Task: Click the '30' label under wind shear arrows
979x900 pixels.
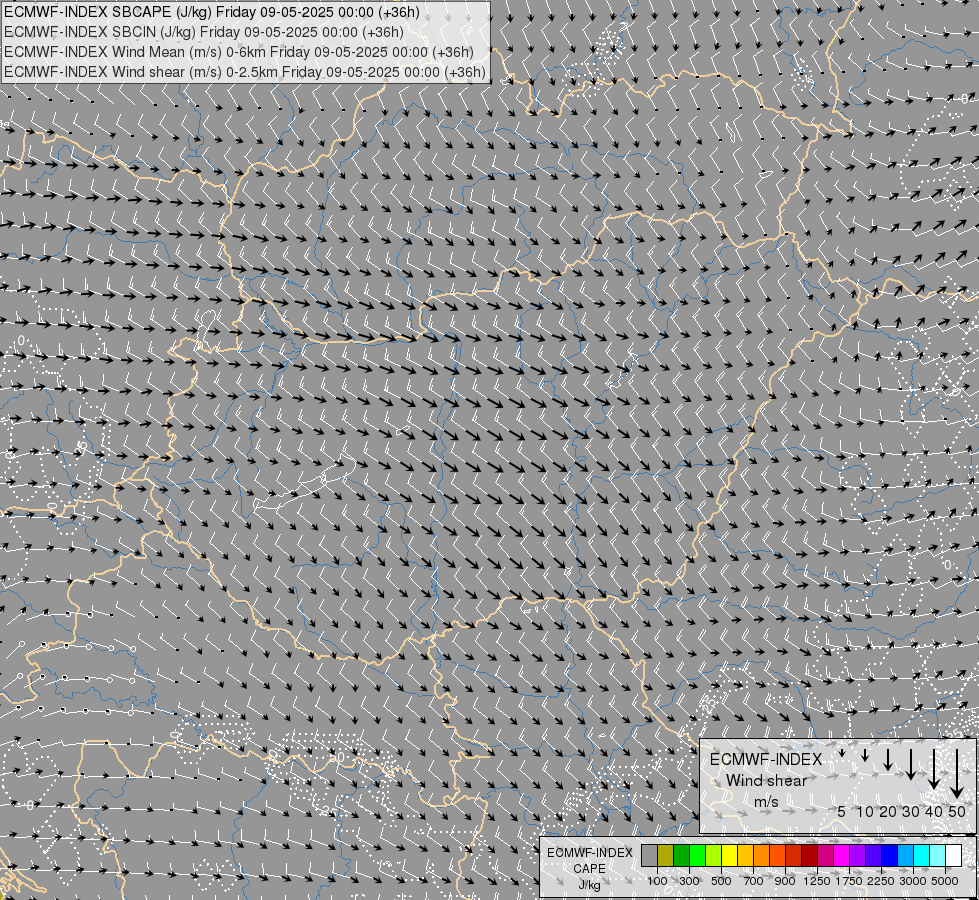Action: coord(910,811)
